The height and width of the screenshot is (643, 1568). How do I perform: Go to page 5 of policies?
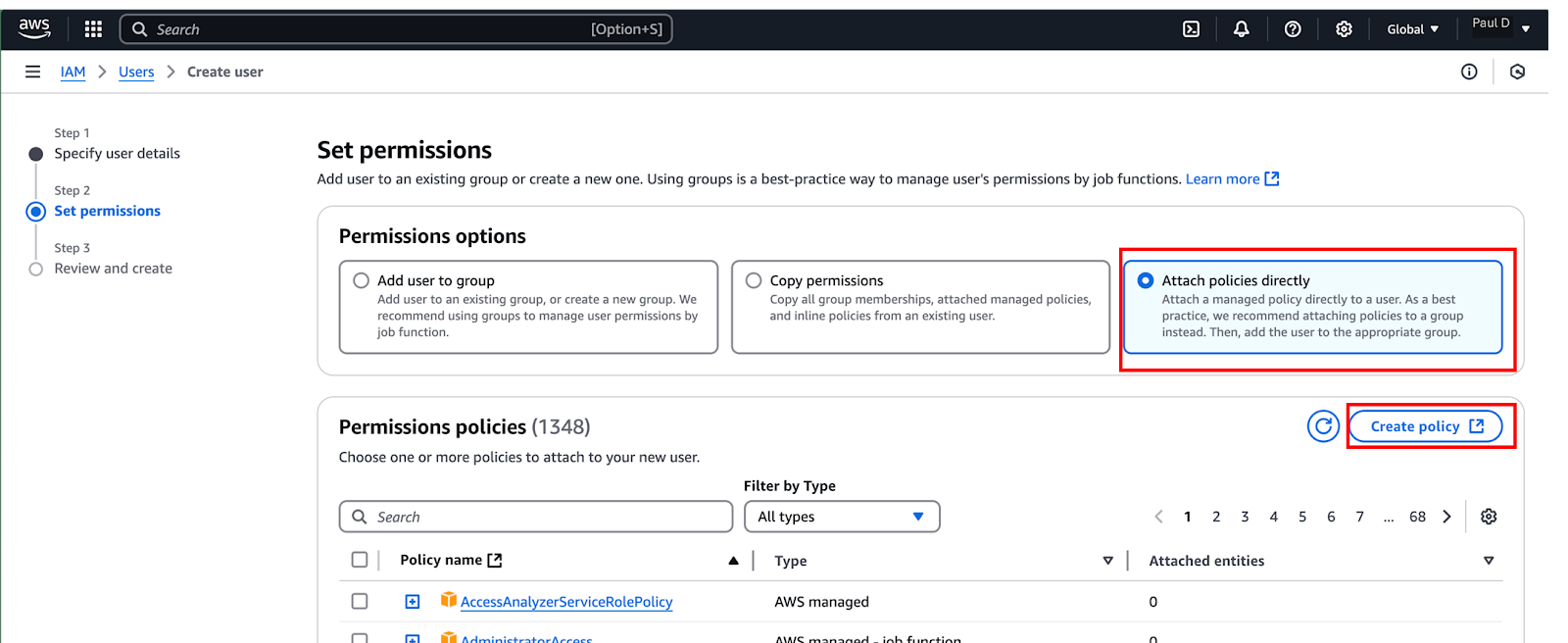[x=1302, y=517]
